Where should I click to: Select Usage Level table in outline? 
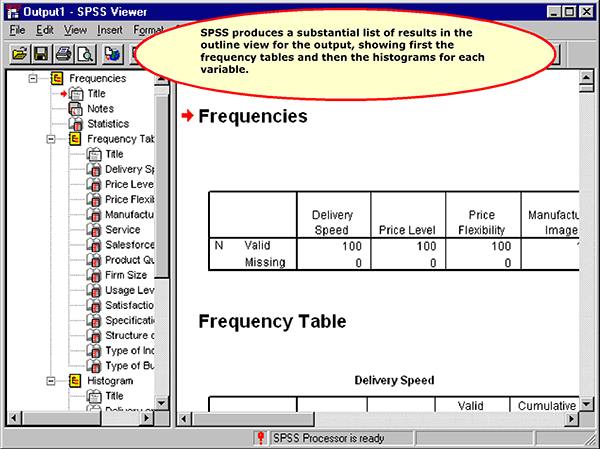(x=129, y=290)
